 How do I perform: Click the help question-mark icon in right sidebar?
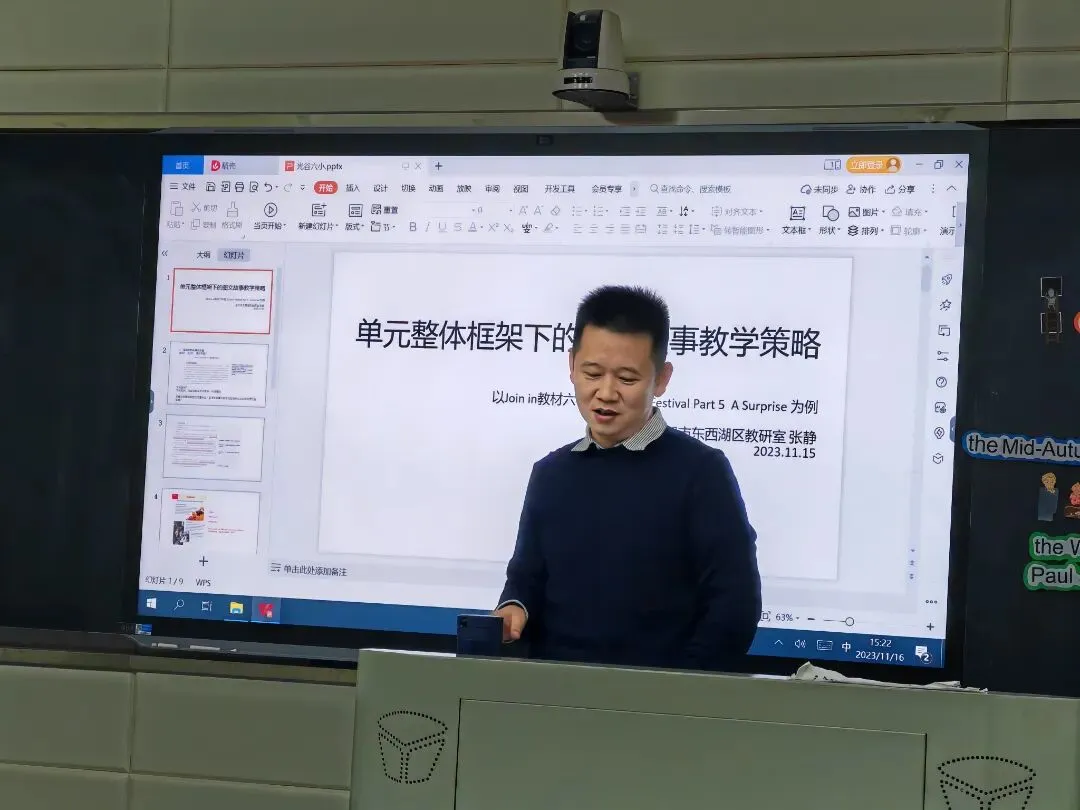942,382
